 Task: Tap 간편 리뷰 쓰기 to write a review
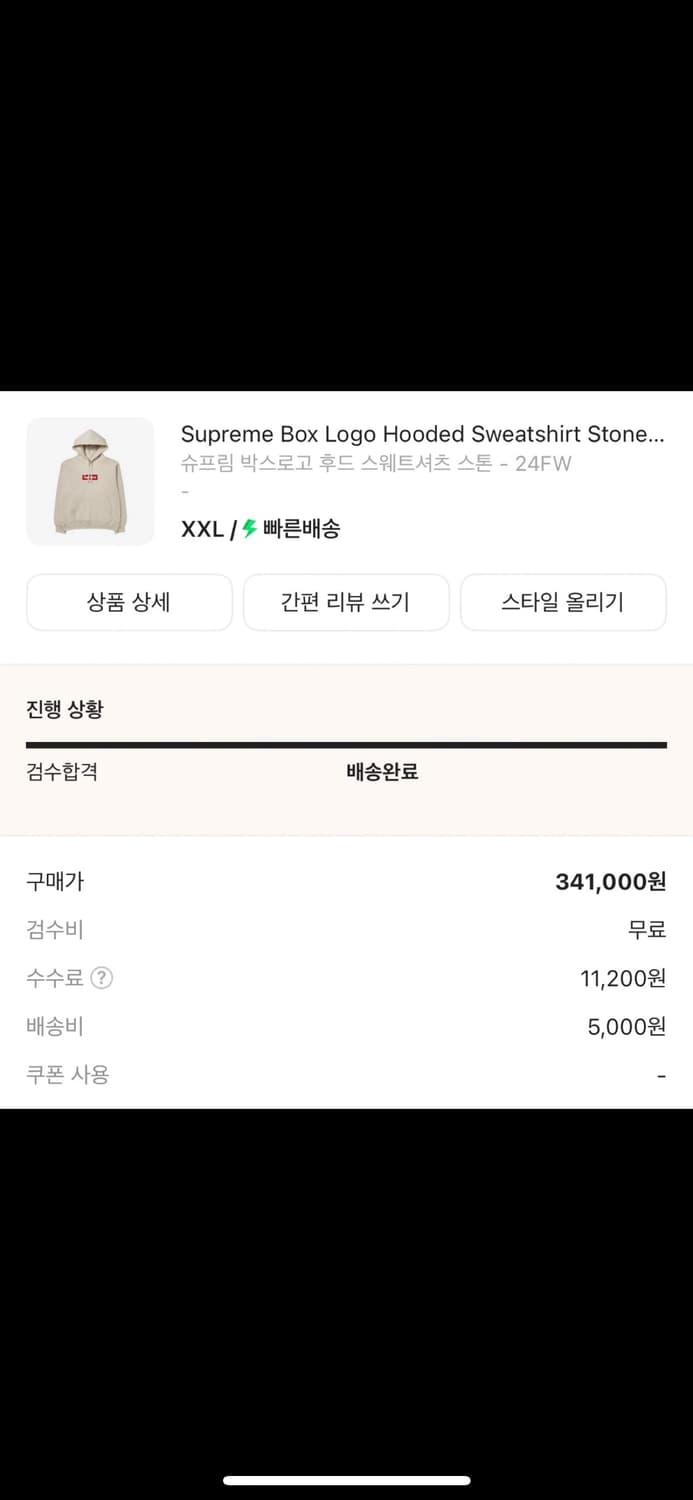(346, 602)
